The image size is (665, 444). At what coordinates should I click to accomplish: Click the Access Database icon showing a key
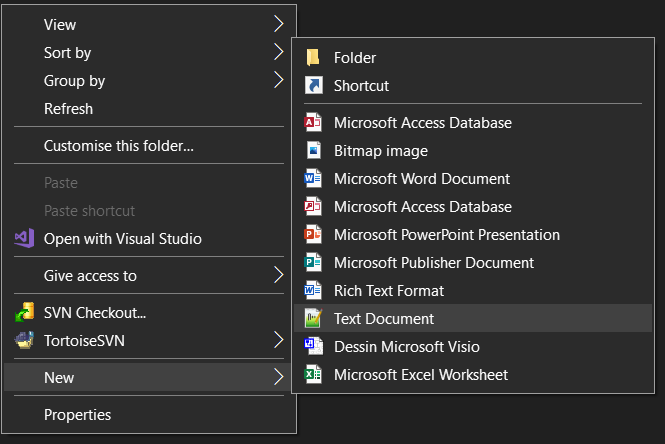313,206
